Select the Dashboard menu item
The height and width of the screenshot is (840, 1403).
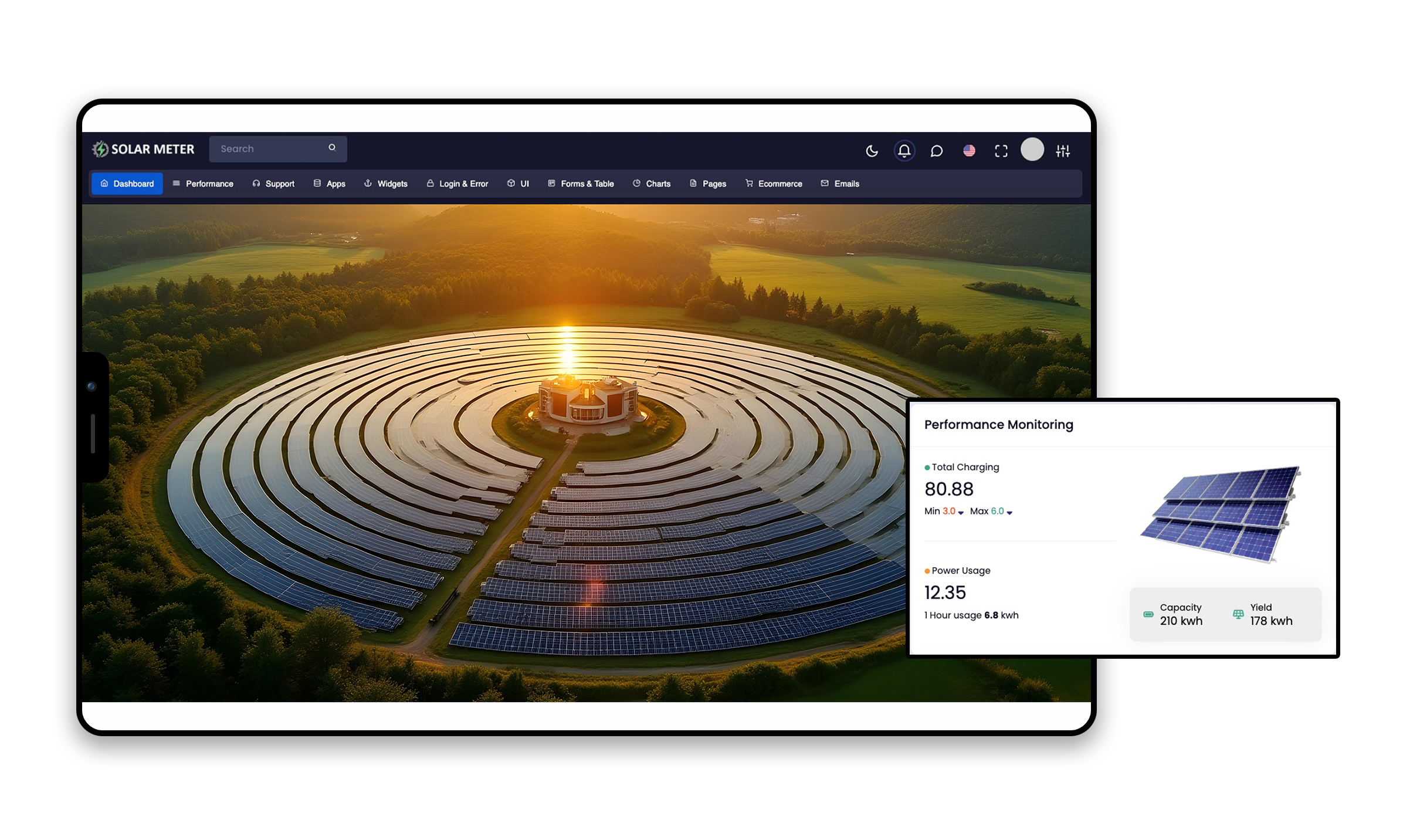(x=127, y=184)
